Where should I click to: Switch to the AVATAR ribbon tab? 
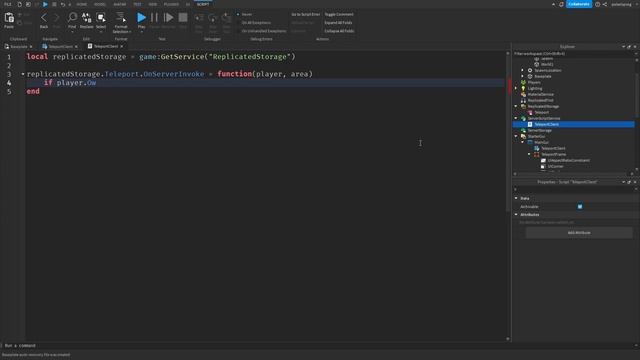pyautogui.click(x=120, y=4)
